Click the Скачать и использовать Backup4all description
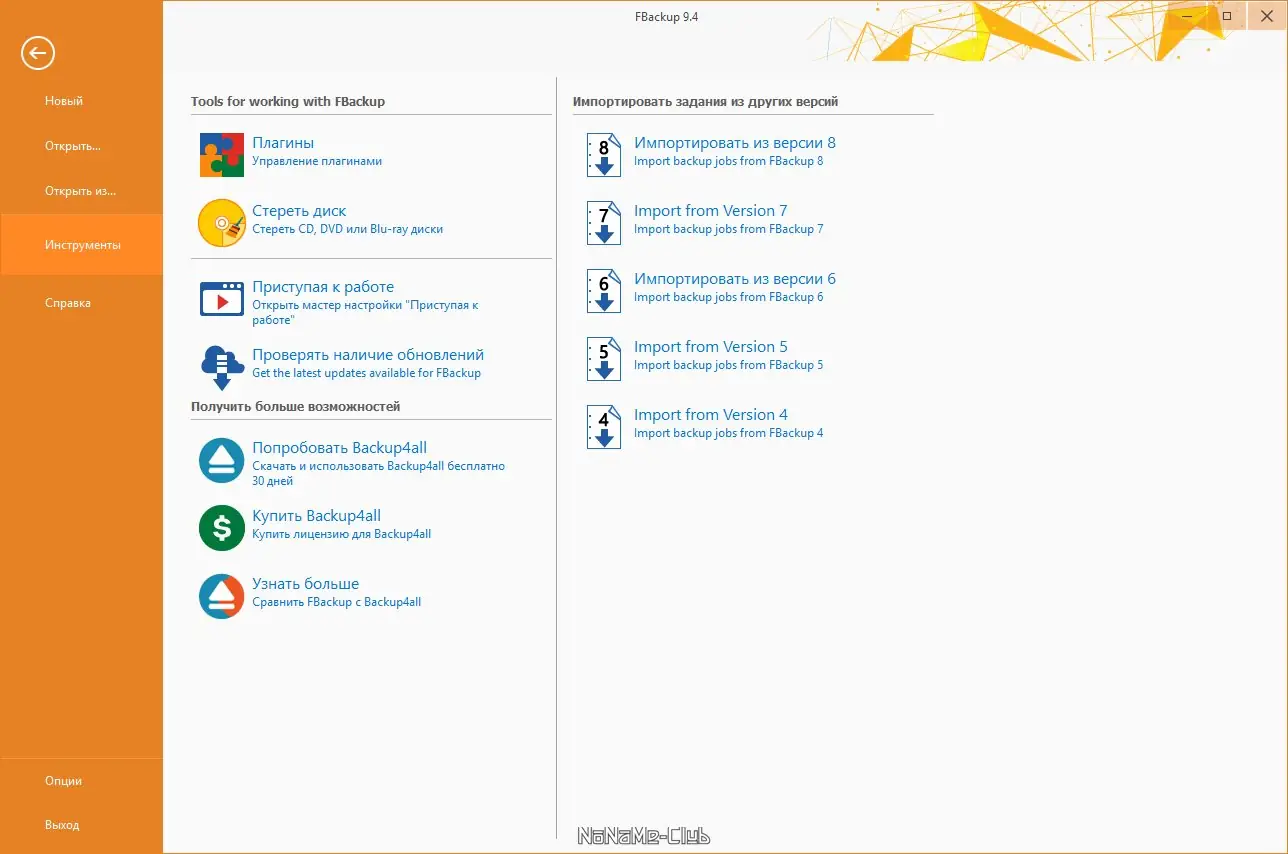 point(378,473)
